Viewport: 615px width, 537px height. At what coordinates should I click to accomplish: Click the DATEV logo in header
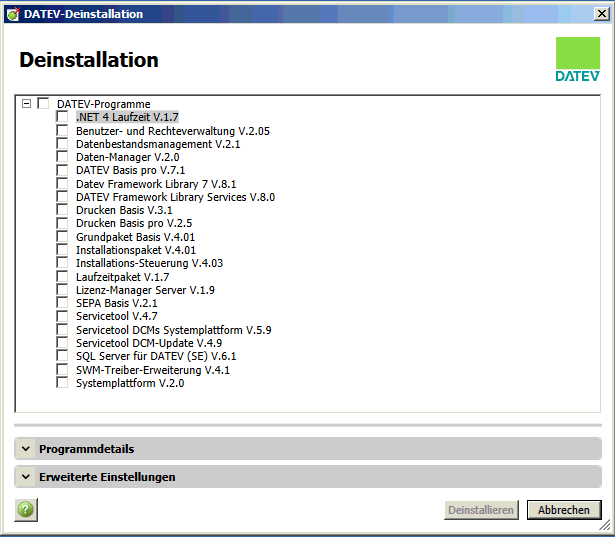[x=577, y=60]
